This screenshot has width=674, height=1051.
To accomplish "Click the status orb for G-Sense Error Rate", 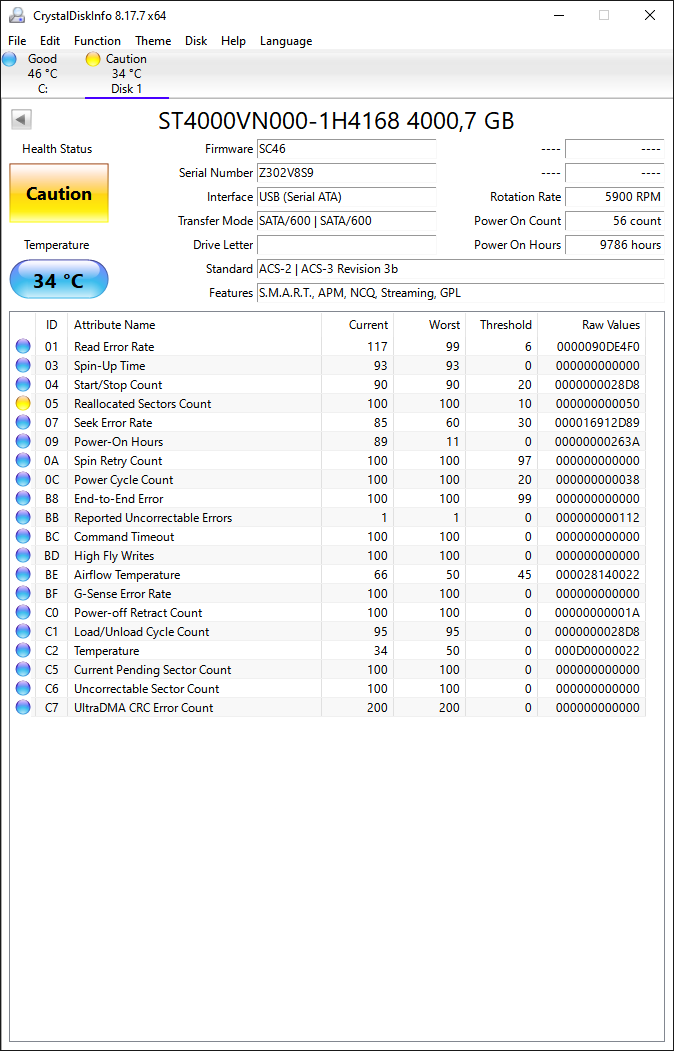I will coord(23,593).
